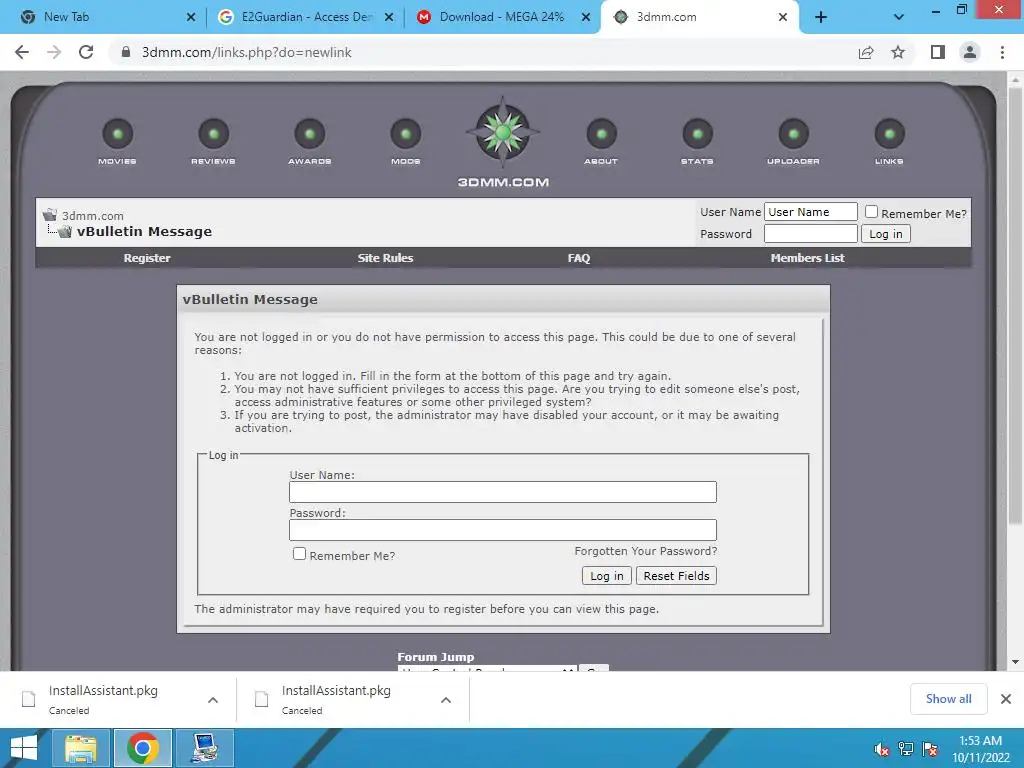Image resolution: width=1024 pixels, height=768 pixels.
Task: Close the E2Guardian tab
Action: (389, 17)
